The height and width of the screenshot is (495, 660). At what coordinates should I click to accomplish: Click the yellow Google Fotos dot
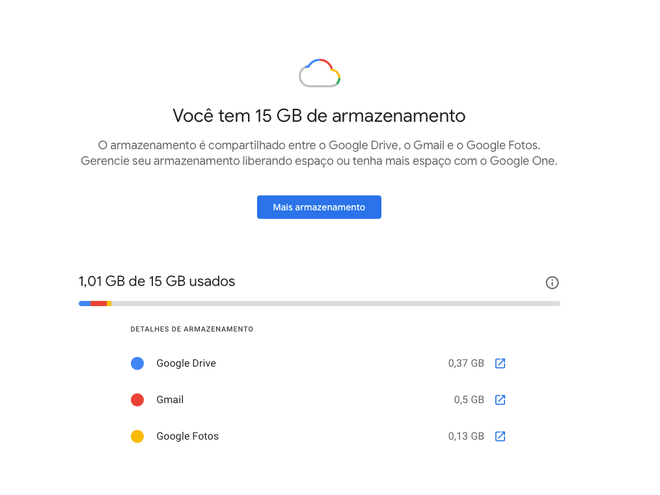[137, 436]
